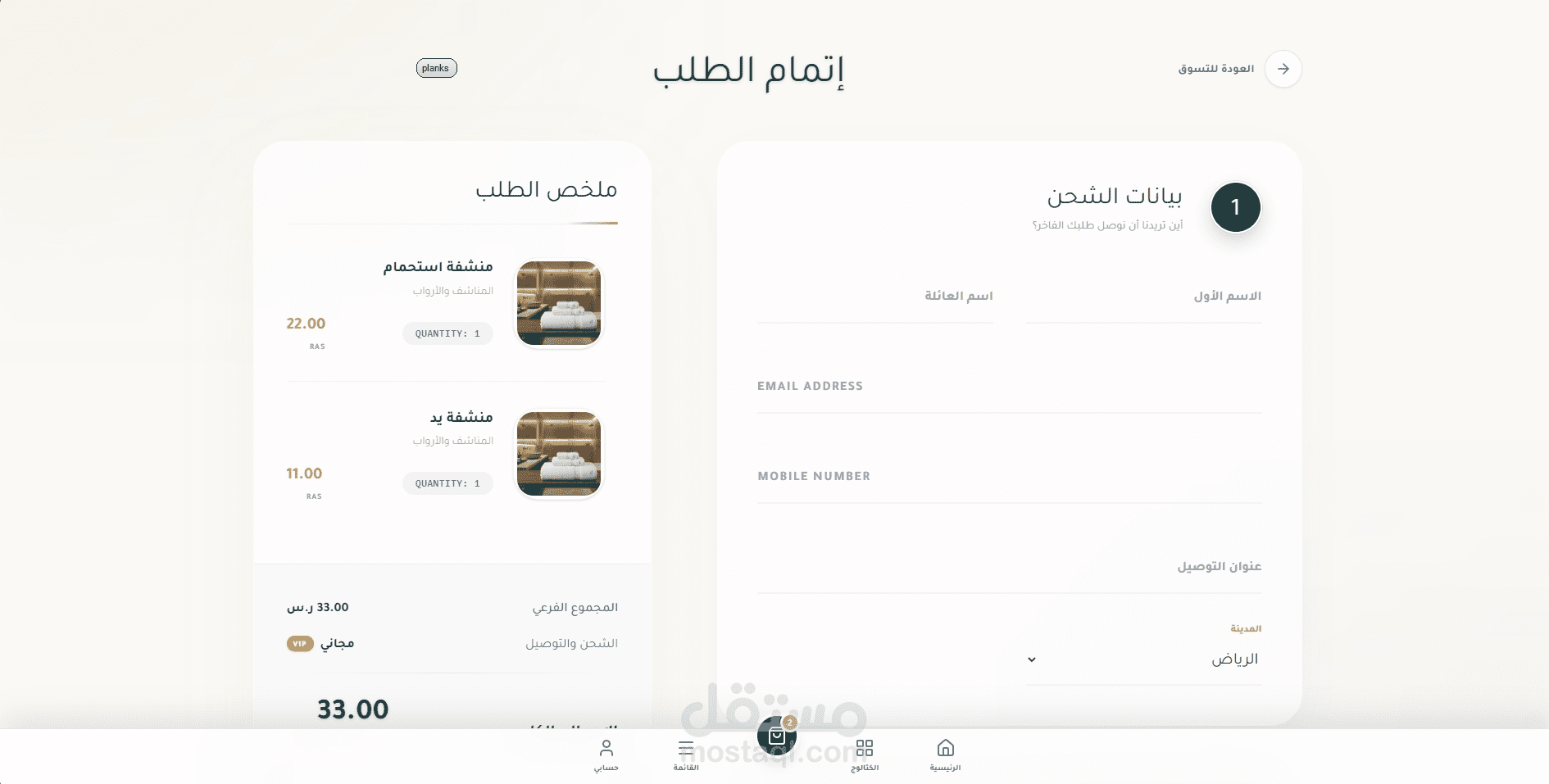Click the منشفة يد product thumbnail
This screenshot has width=1549, height=784.
(559, 454)
